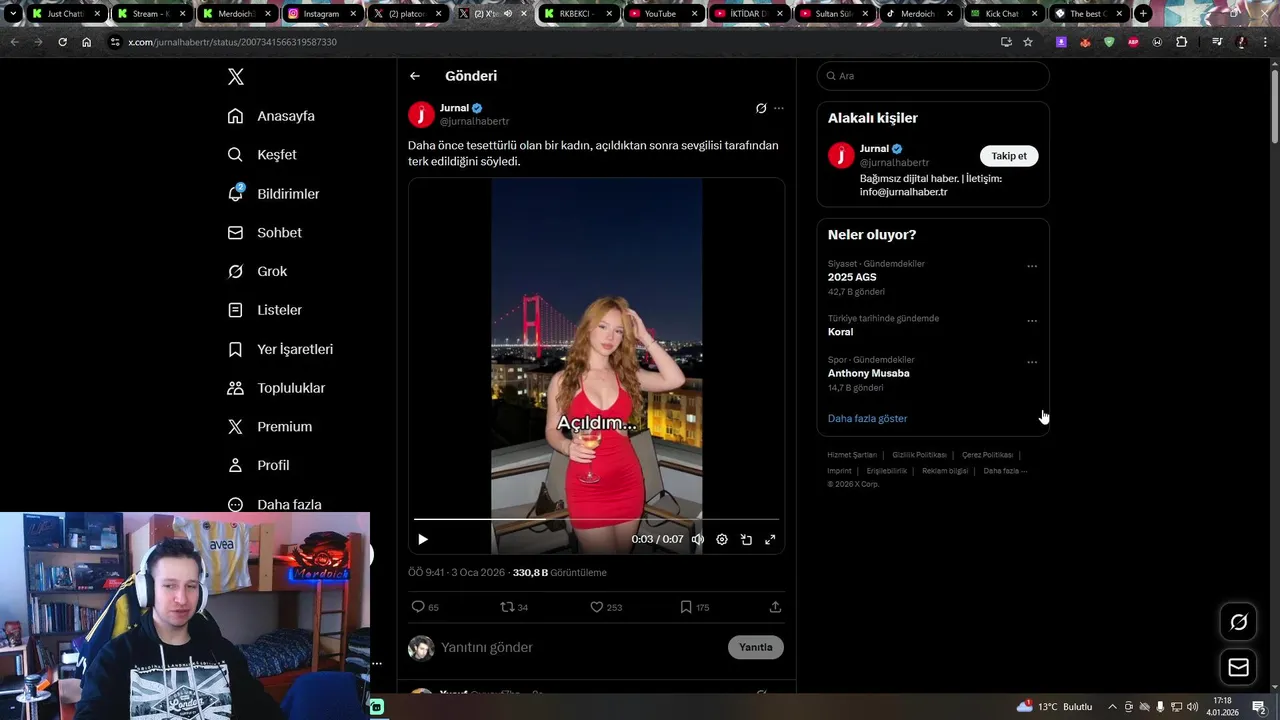Click the address bar URL
The height and width of the screenshot is (720, 1280).
coord(232,42)
